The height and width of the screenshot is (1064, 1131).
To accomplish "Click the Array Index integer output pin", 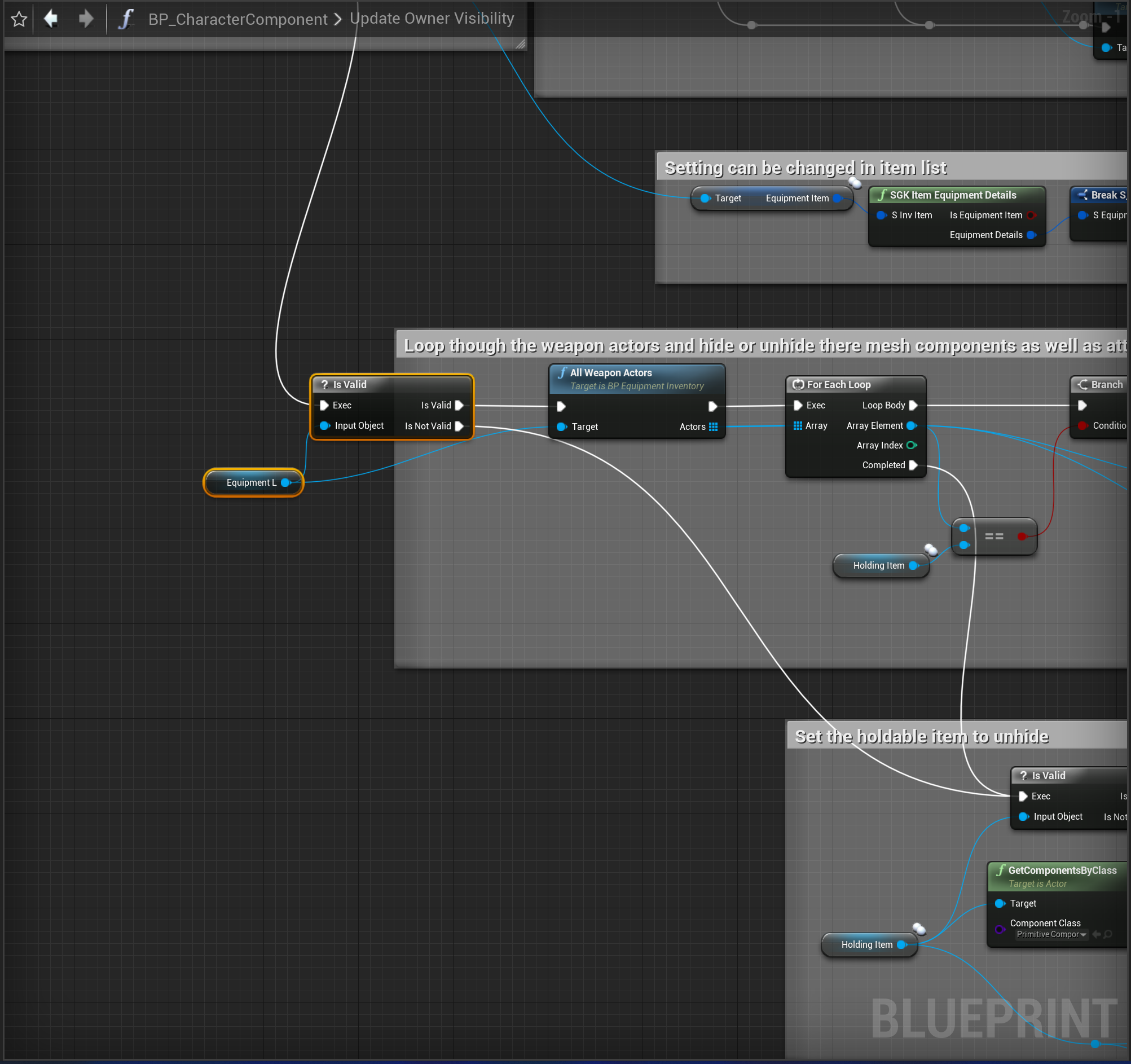I will point(911,446).
